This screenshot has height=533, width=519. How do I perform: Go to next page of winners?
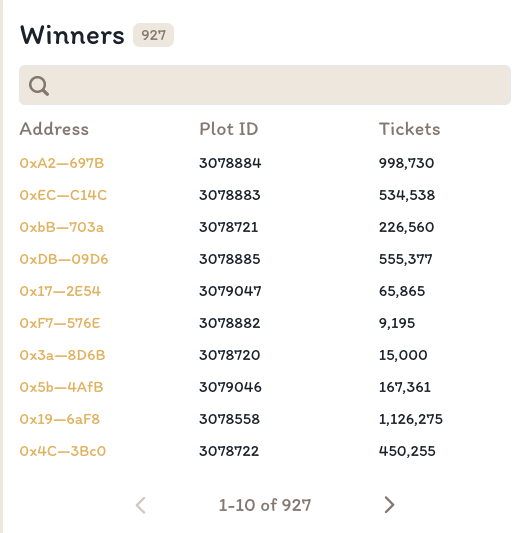tap(390, 505)
